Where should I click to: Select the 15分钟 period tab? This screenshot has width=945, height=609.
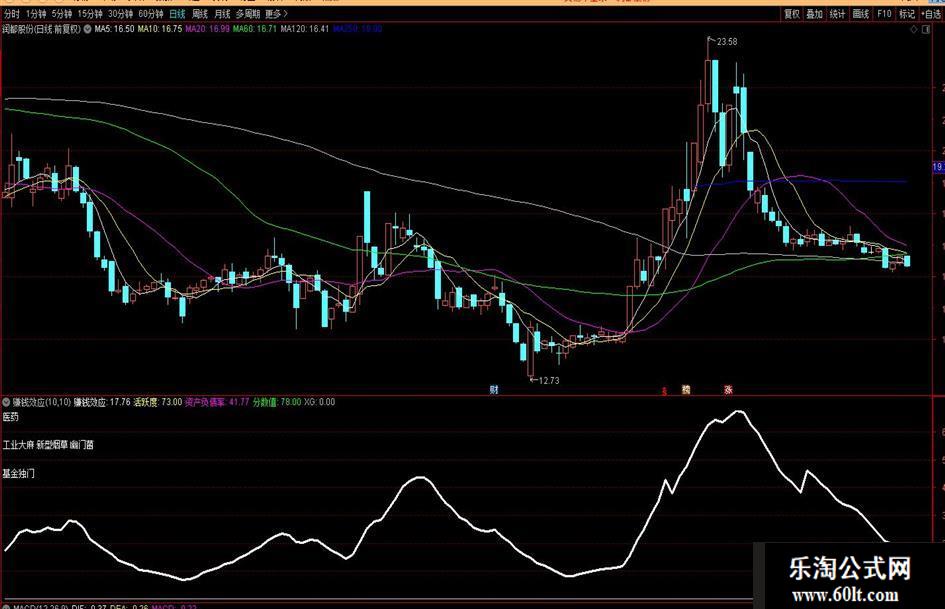coord(90,13)
